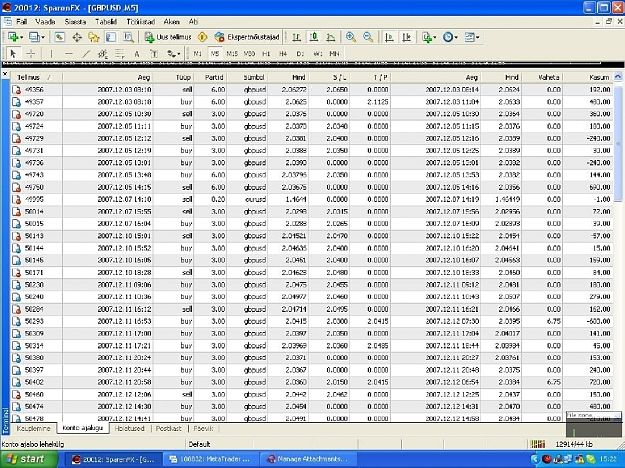The image size is (625, 468).
Task: Select order row 49995 eurusd
Action: (312, 199)
